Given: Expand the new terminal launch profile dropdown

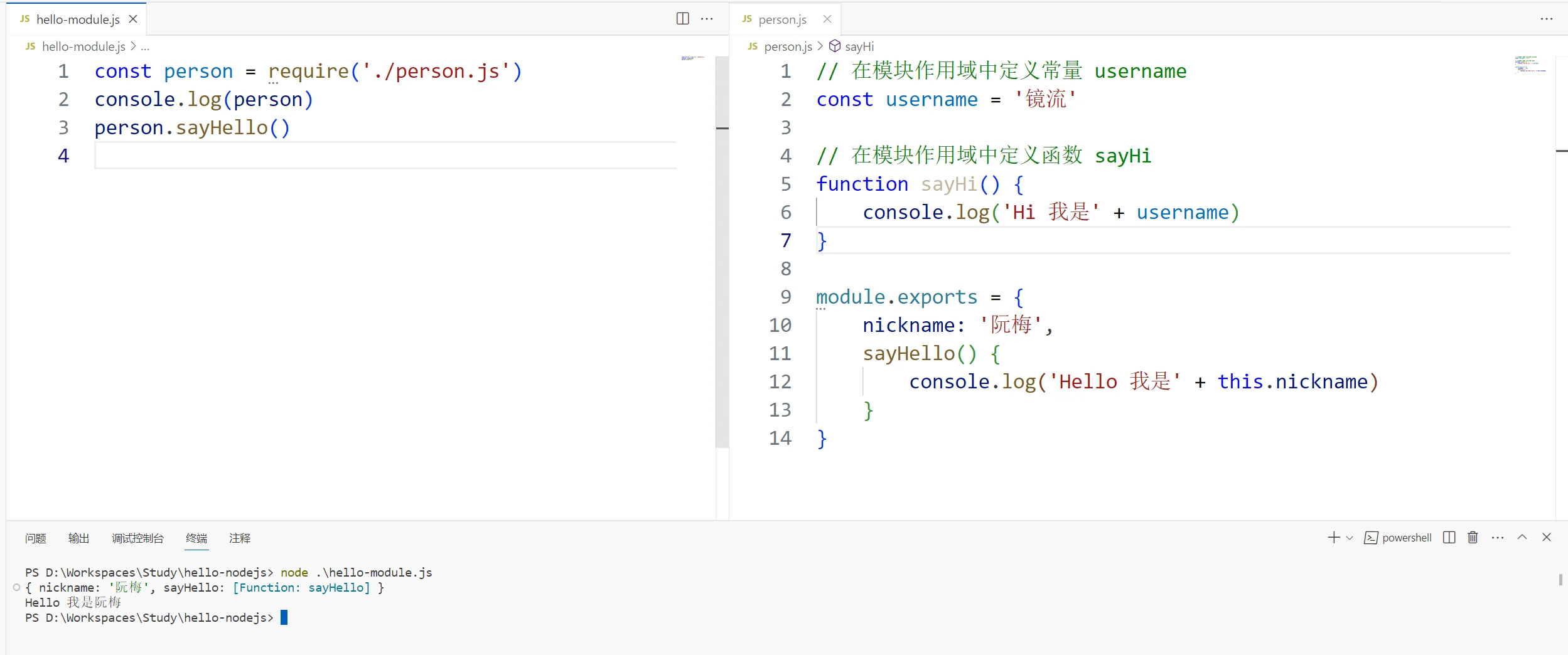Looking at the screenshot, I should click(1350, 538).
